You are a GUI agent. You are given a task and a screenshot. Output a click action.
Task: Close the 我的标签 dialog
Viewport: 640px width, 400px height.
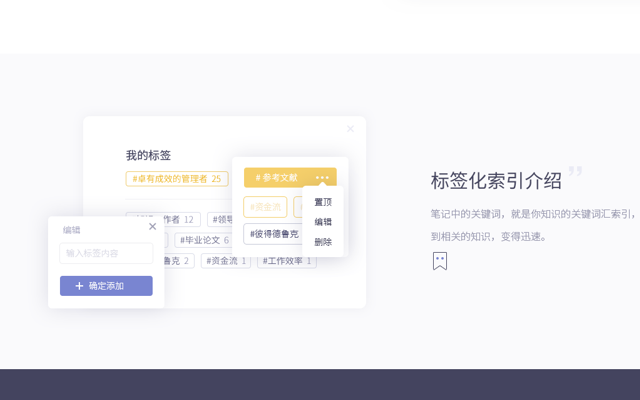pyautogui.click(x=350, y=129)
